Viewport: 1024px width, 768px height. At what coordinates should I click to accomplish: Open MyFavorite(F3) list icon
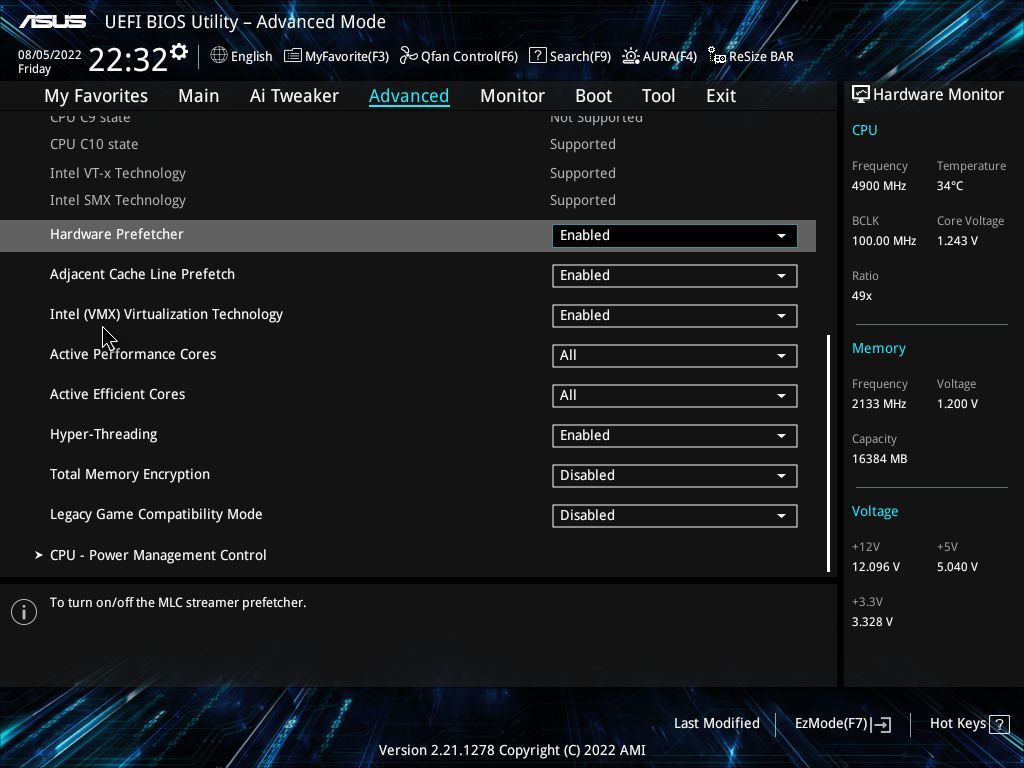pos(293,56)
